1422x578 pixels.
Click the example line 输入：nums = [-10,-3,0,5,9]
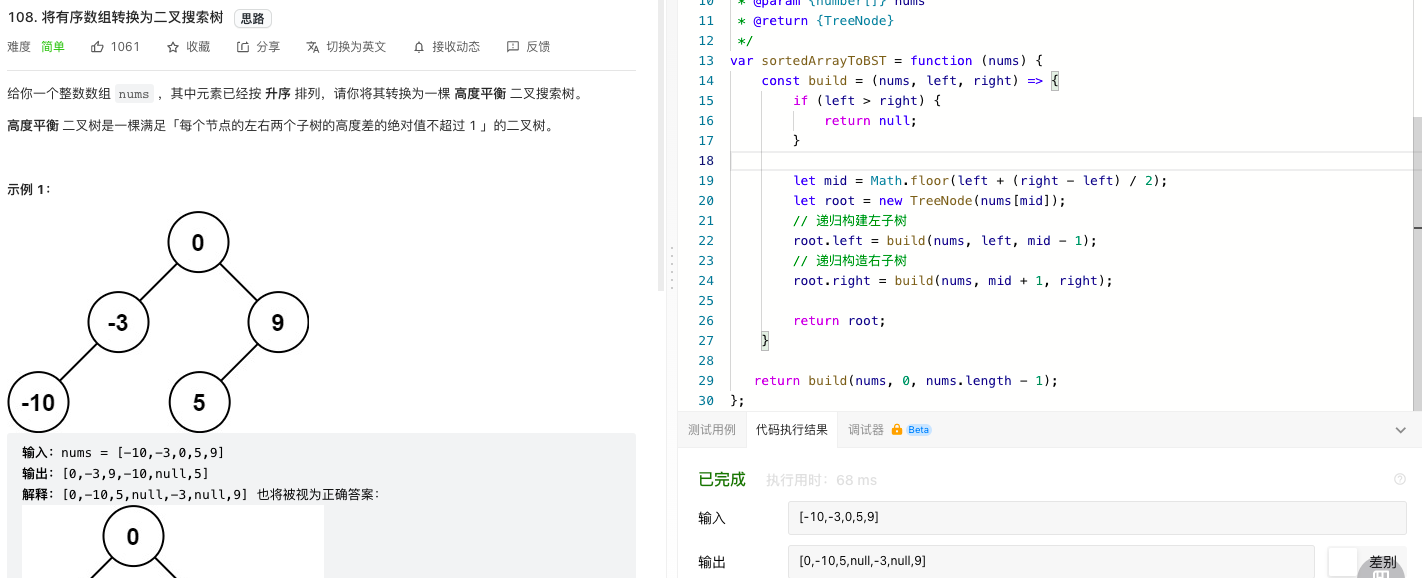click(123, 453)
